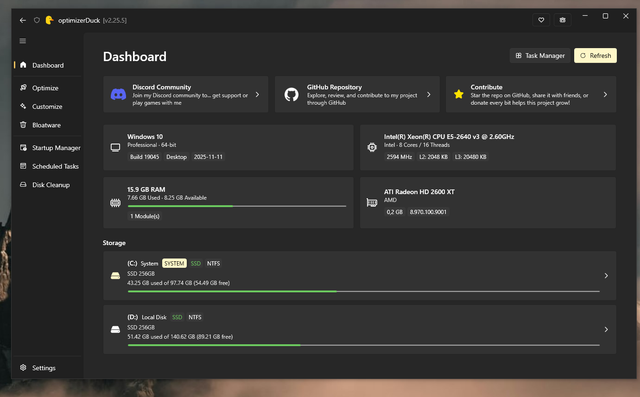Click the D: drive usage bar

tap(364, 345)
